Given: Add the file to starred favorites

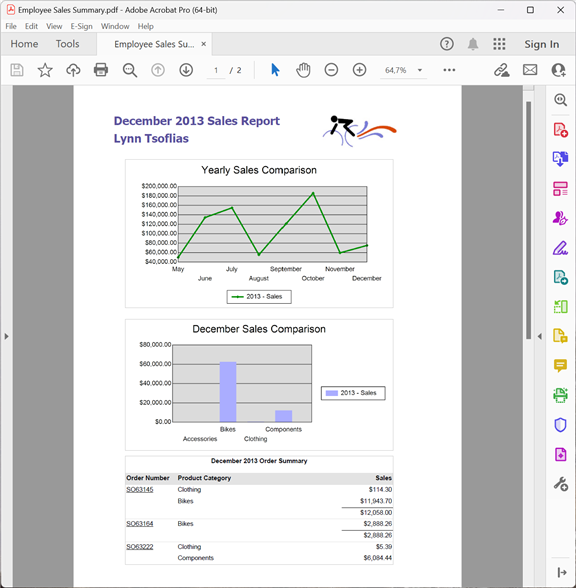Looking at the screenshot, I should click(x=45, y=70).
